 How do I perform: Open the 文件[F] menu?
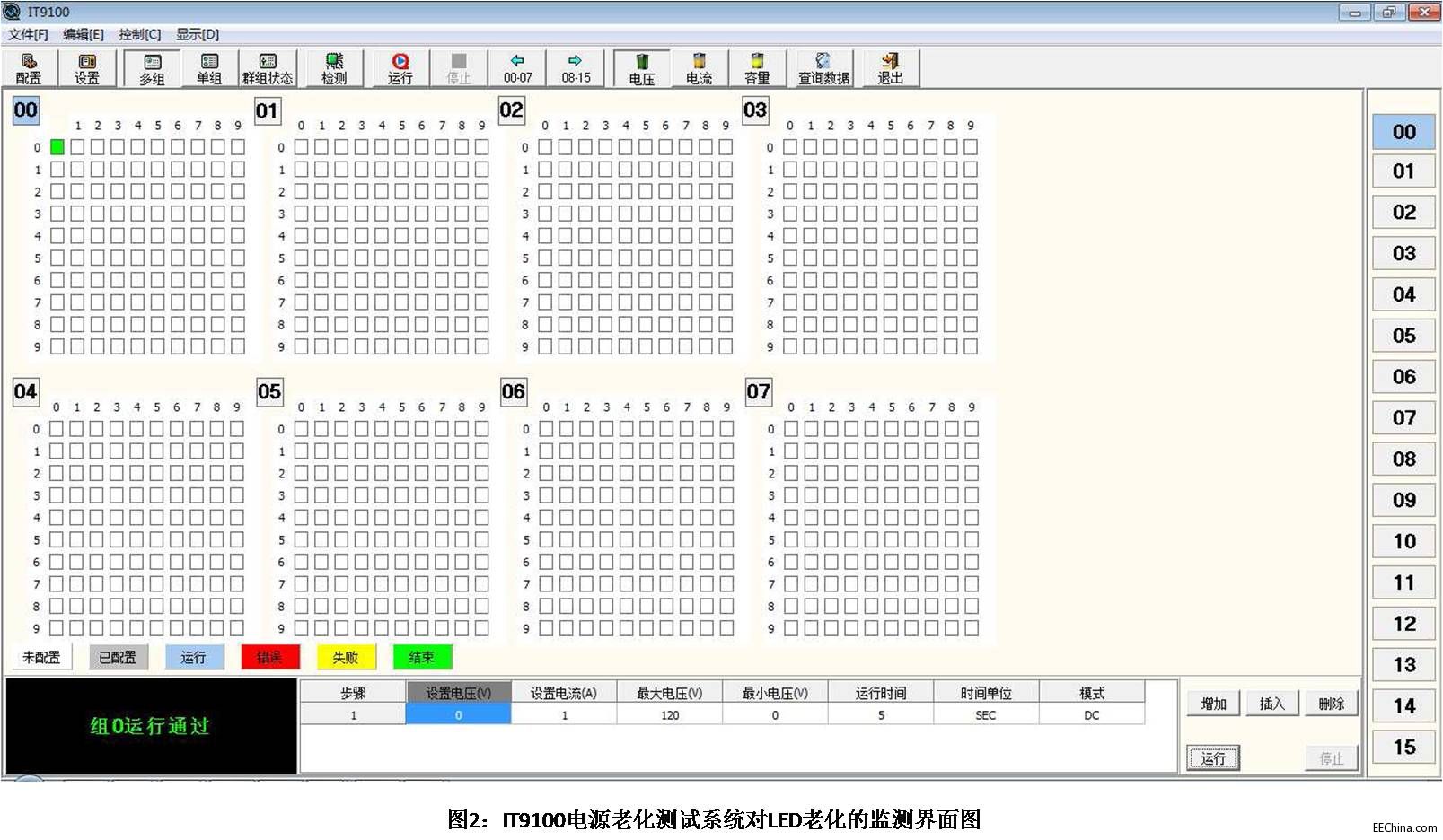[x=28, y=34]
